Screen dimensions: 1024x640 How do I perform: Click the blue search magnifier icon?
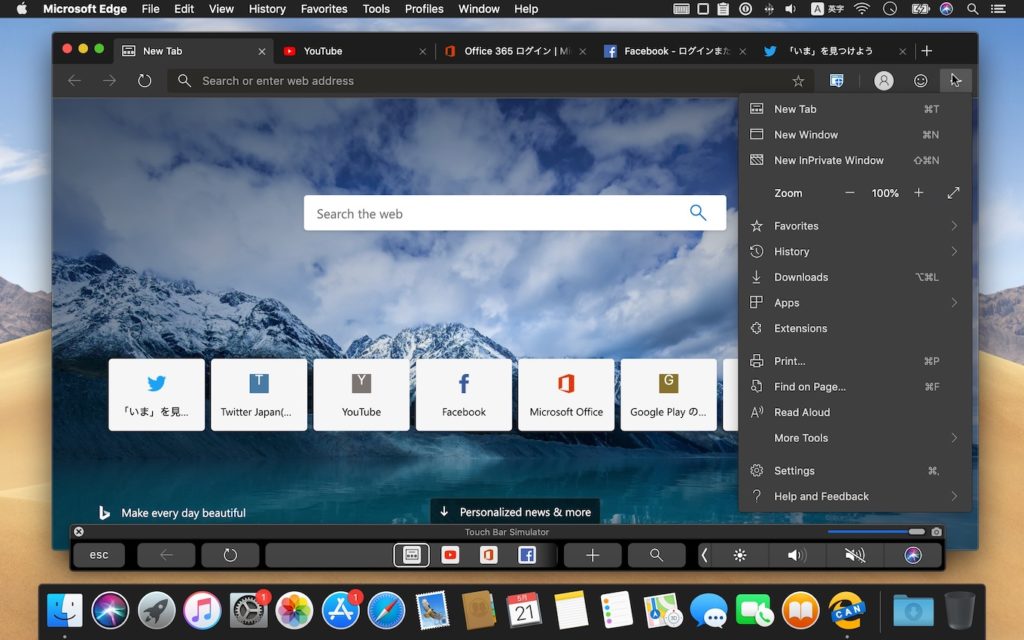[698, 213]
